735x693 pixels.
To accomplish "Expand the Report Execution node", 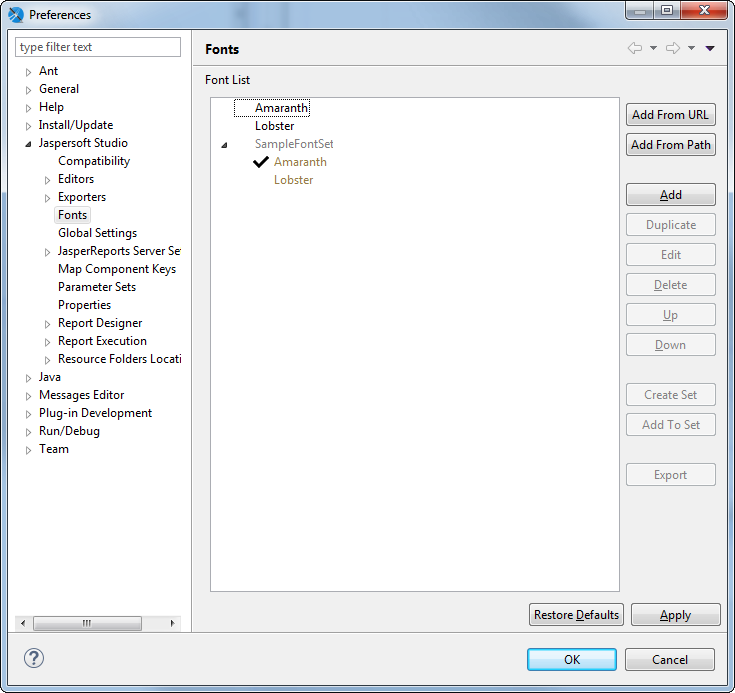I will click(47, 342).
